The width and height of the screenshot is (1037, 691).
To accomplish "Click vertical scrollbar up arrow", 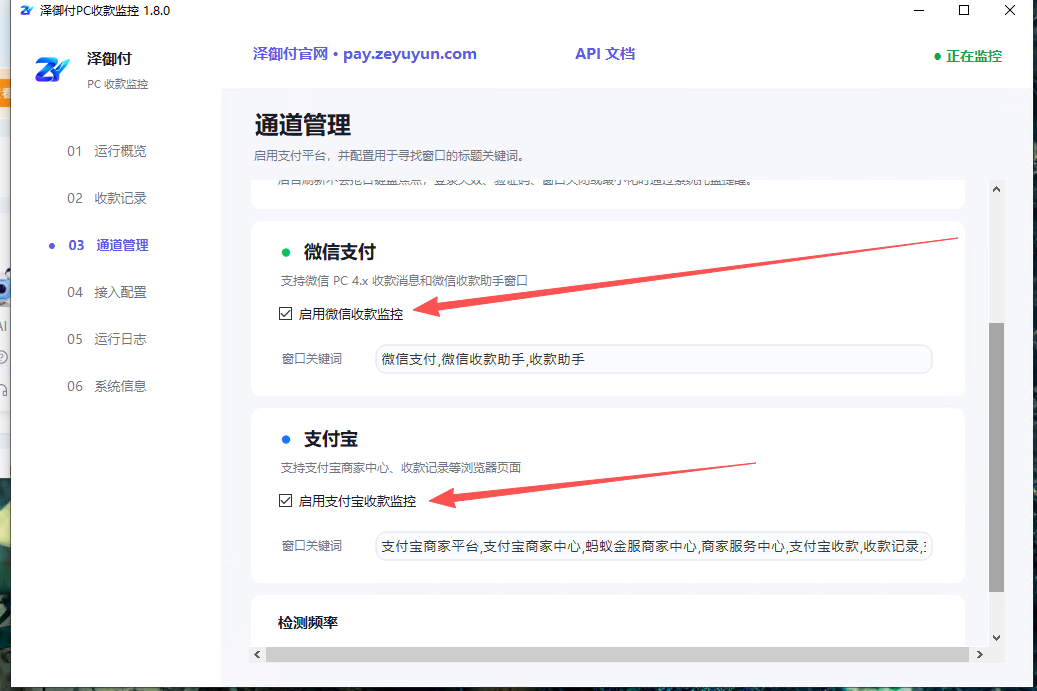I will click(x=997, y=189).
